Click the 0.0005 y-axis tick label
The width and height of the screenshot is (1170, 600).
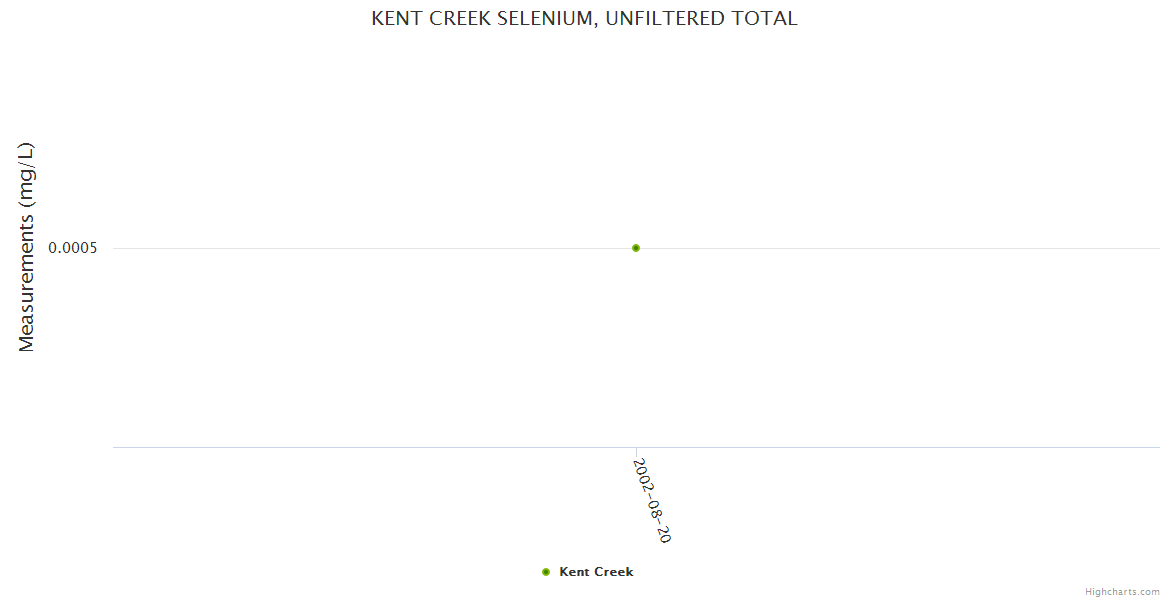click(73, 248)
